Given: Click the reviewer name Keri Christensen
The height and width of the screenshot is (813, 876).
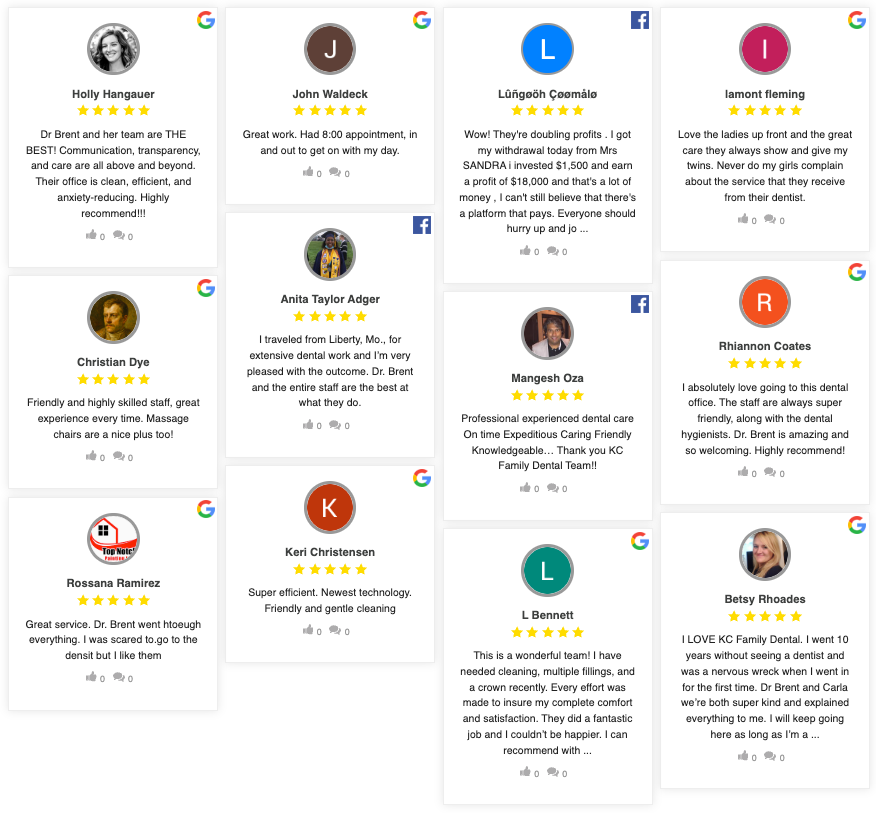Looking at the screenshot, I should 330,552.
